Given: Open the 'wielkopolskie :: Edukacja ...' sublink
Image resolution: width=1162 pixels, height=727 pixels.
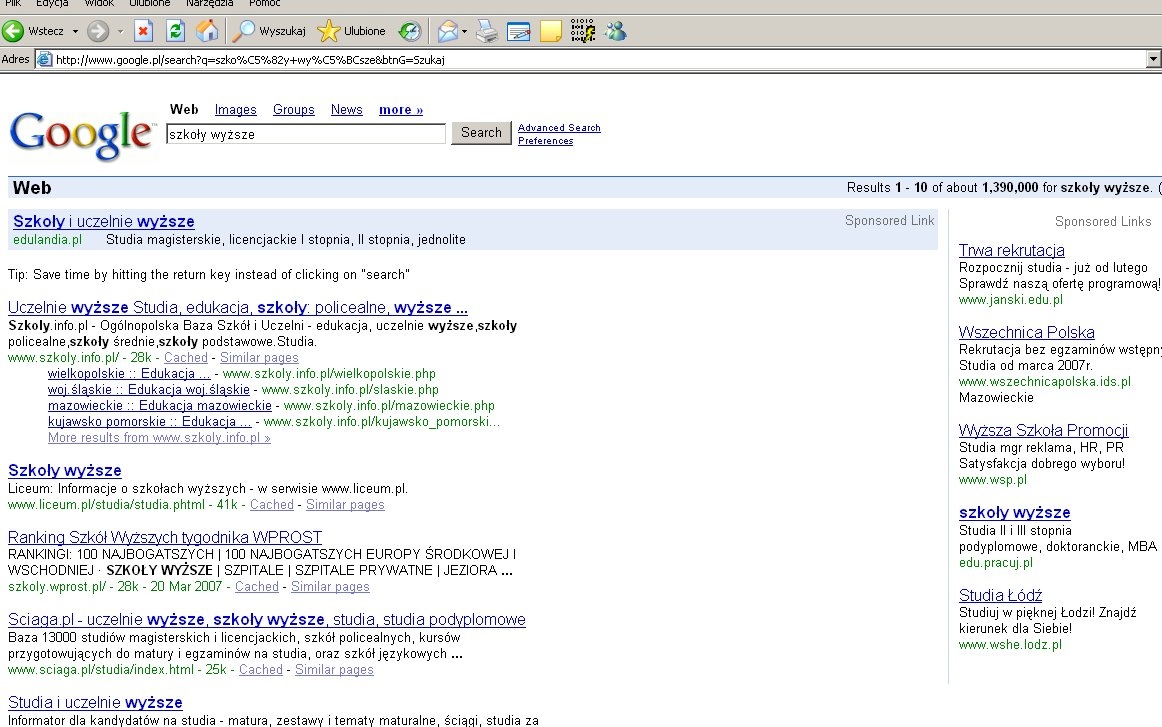Looking at the screenshot, I should coord(129,374).
